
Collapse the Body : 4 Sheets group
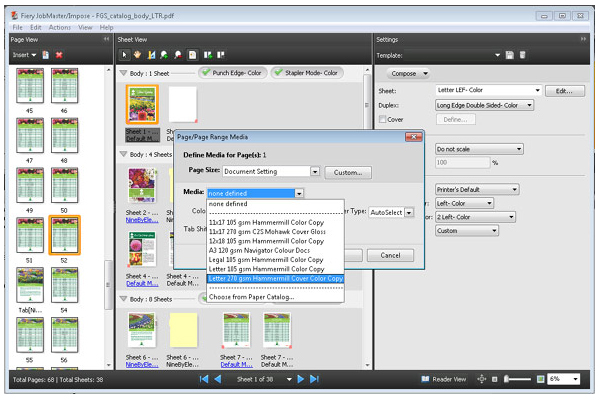[x=123, y=154]
